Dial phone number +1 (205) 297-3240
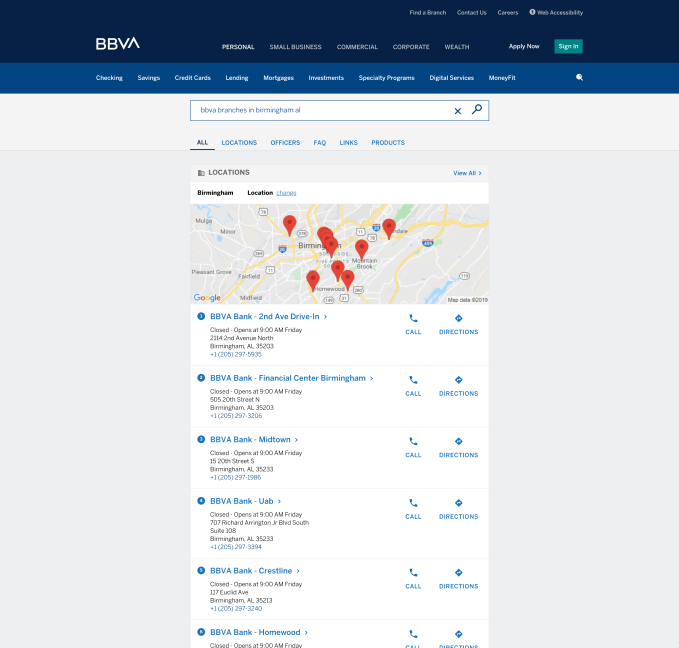Screen dimensions: 679x648 236,609
